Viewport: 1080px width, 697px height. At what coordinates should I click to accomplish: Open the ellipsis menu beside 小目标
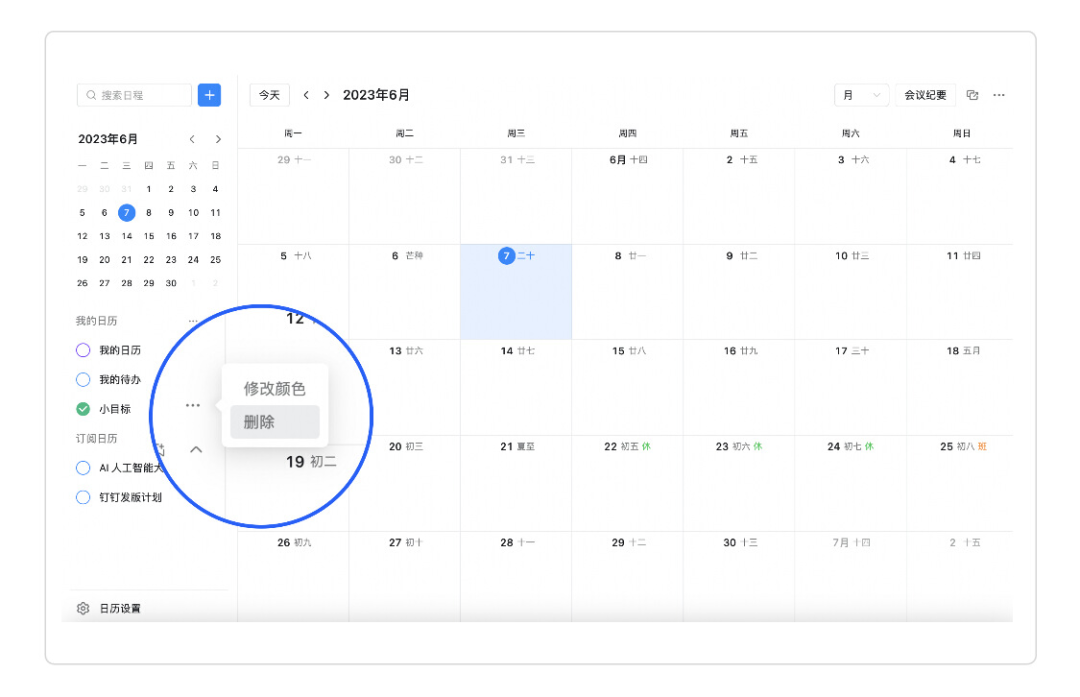coord(193,405)
